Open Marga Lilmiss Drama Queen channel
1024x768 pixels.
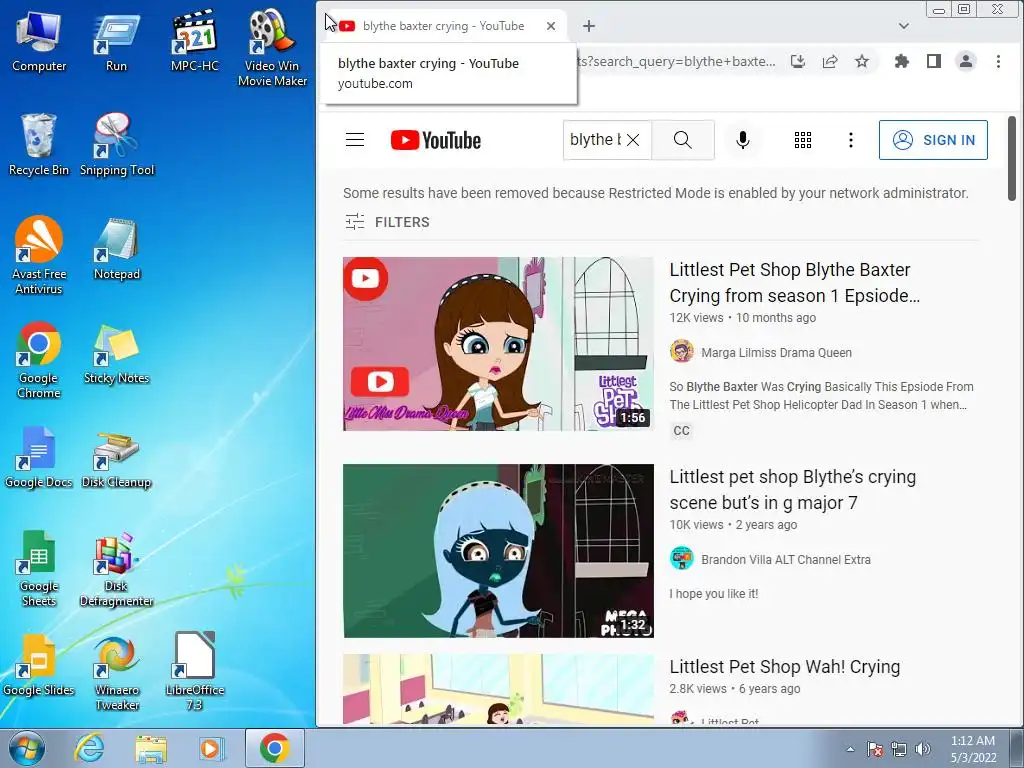[776, 353]
